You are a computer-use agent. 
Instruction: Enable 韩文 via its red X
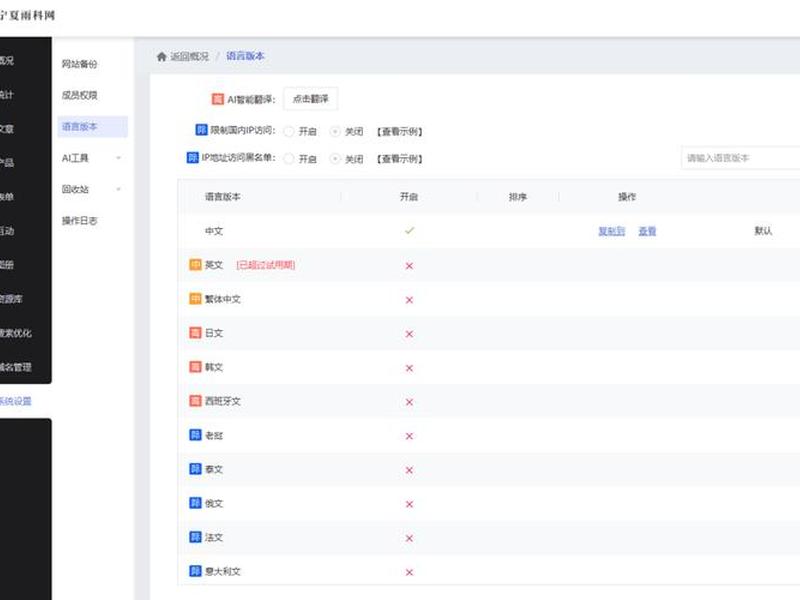coord(409,368)
